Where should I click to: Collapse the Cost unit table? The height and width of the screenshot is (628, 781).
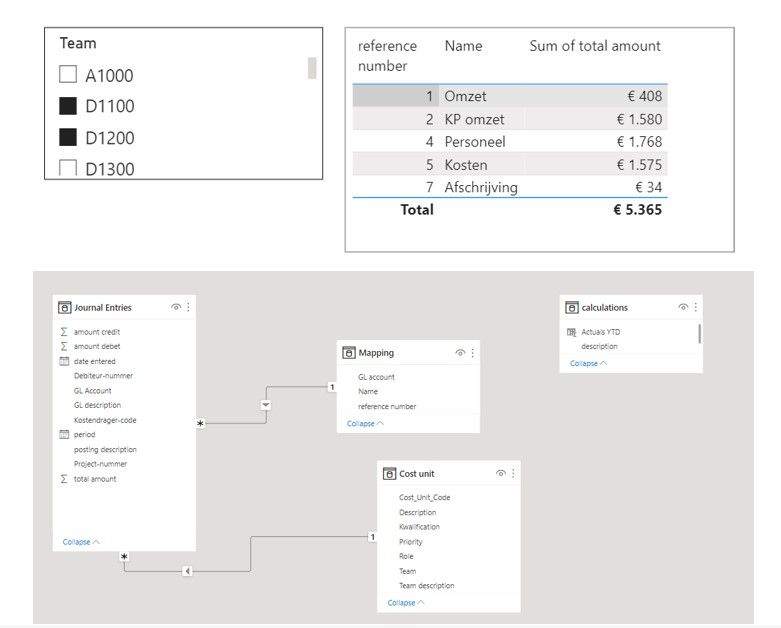pyautogui.click(x=406, y=603)
